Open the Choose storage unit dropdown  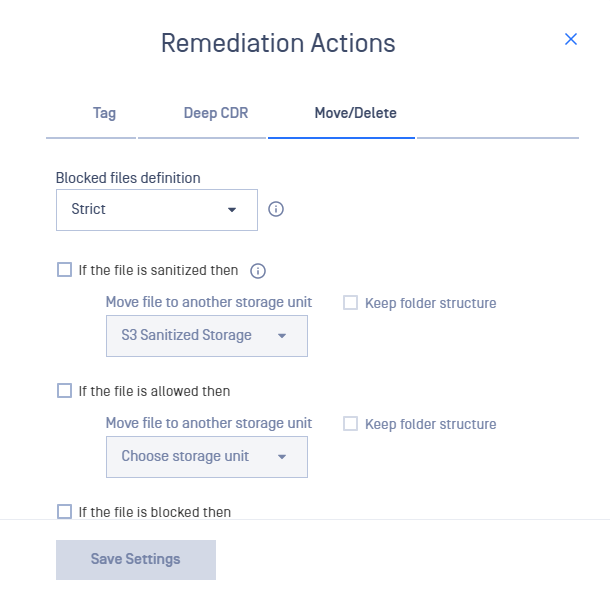click(207, 457)
